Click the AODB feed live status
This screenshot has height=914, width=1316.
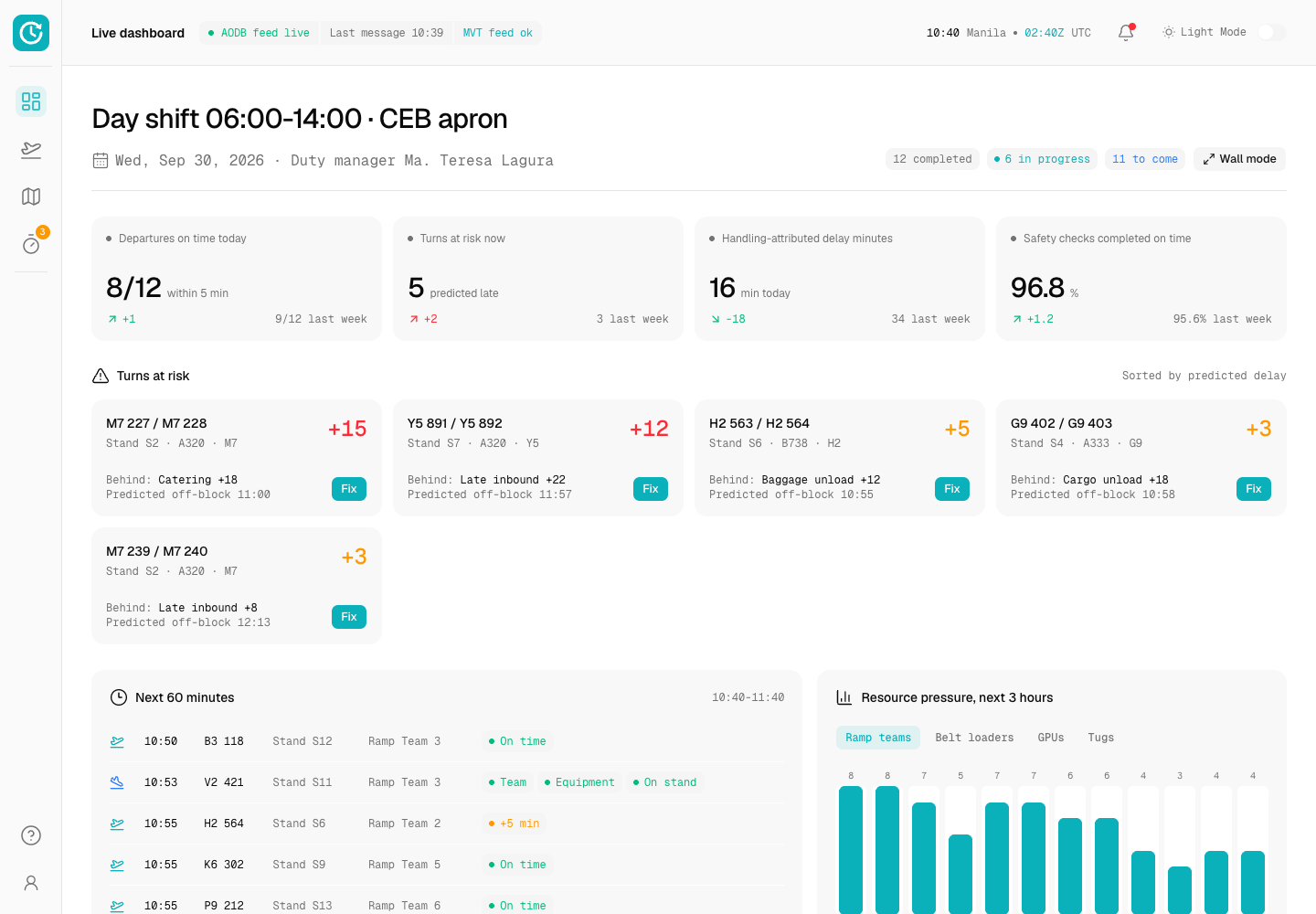259,33
